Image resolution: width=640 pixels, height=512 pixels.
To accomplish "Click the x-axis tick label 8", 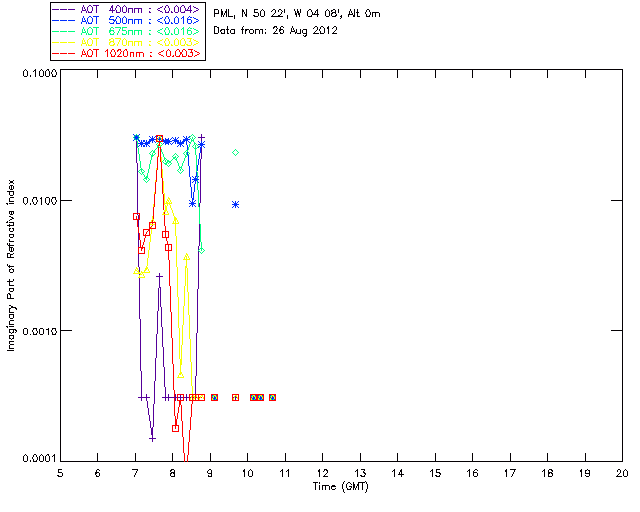I will [x=173, y=473].
